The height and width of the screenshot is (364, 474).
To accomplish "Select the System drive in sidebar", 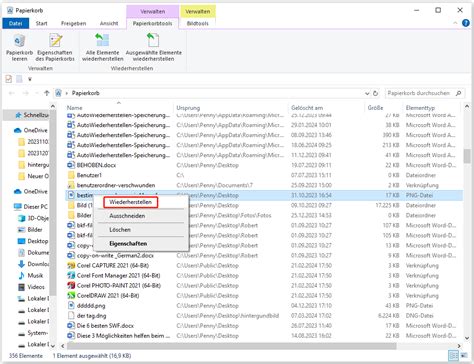I will (33, 333).
